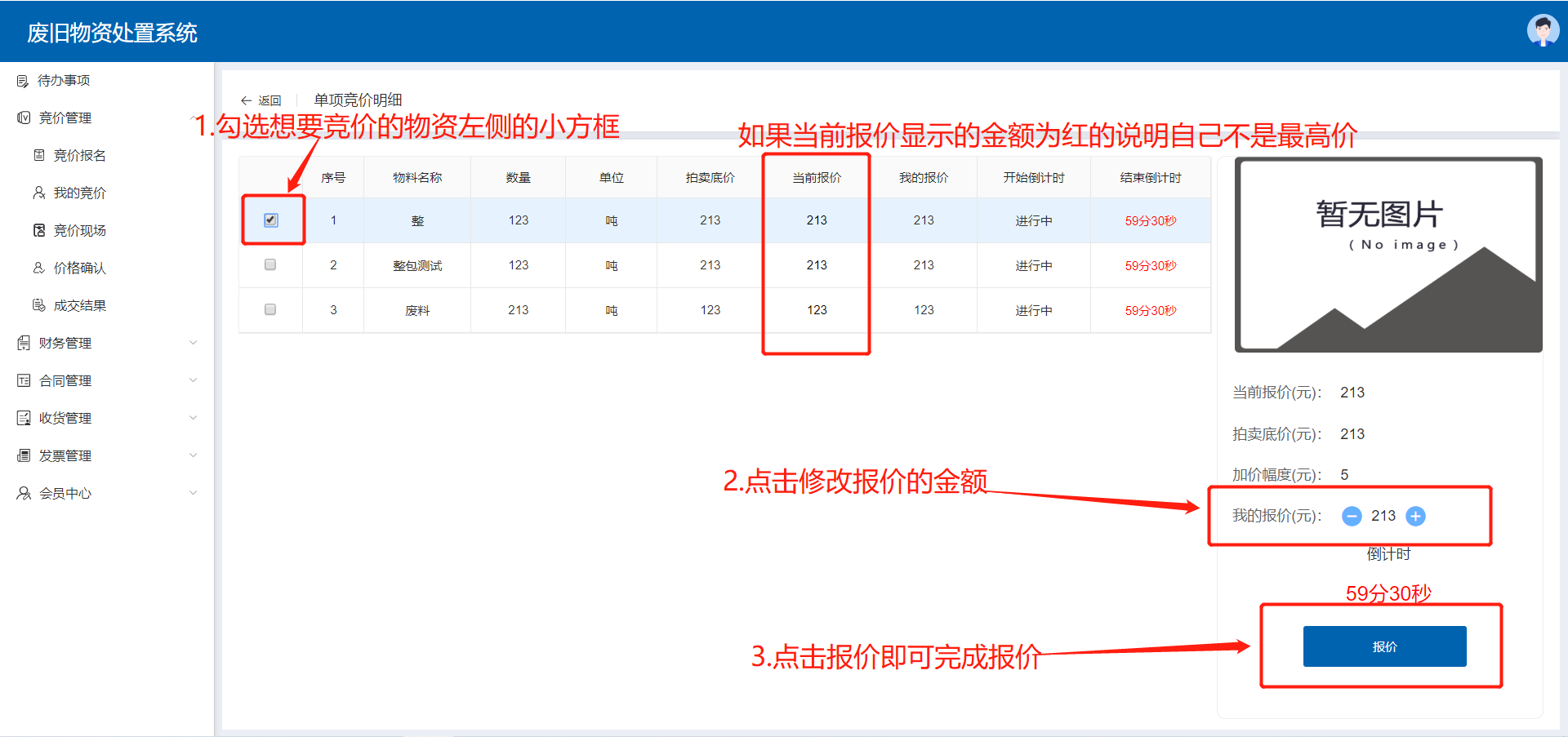Click the 待办事项 sidebar icon
The image size is (1568, 737).
click(23, 81)
